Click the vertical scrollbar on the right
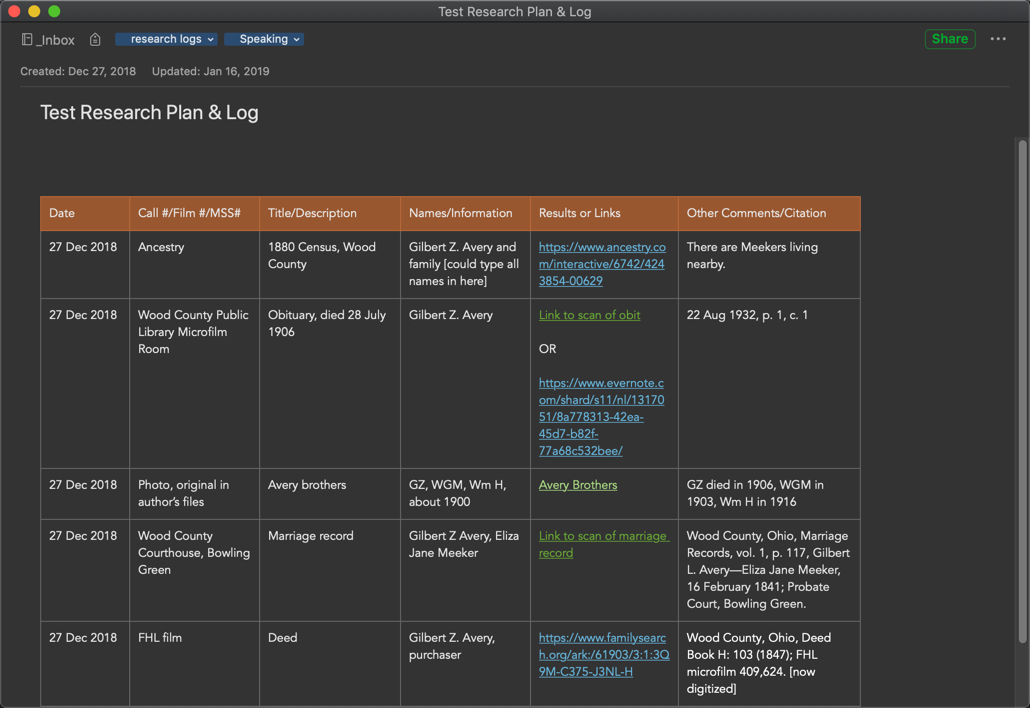This screenshot has width=1030, height=708. coord(1022,390)
